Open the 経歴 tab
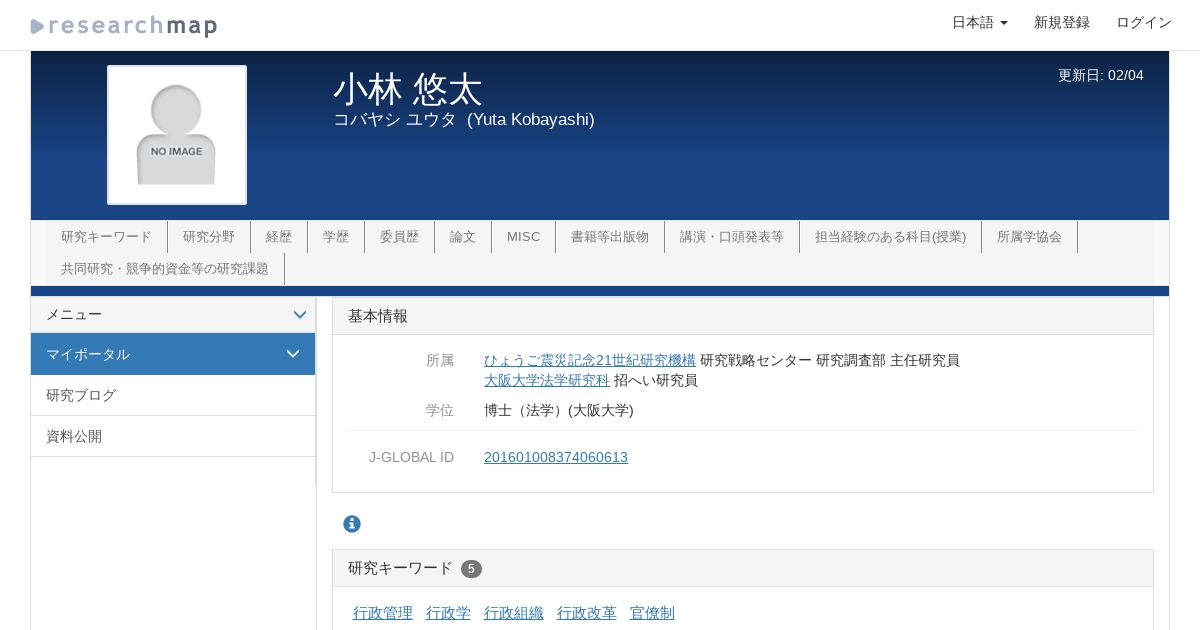 [279, 237]
